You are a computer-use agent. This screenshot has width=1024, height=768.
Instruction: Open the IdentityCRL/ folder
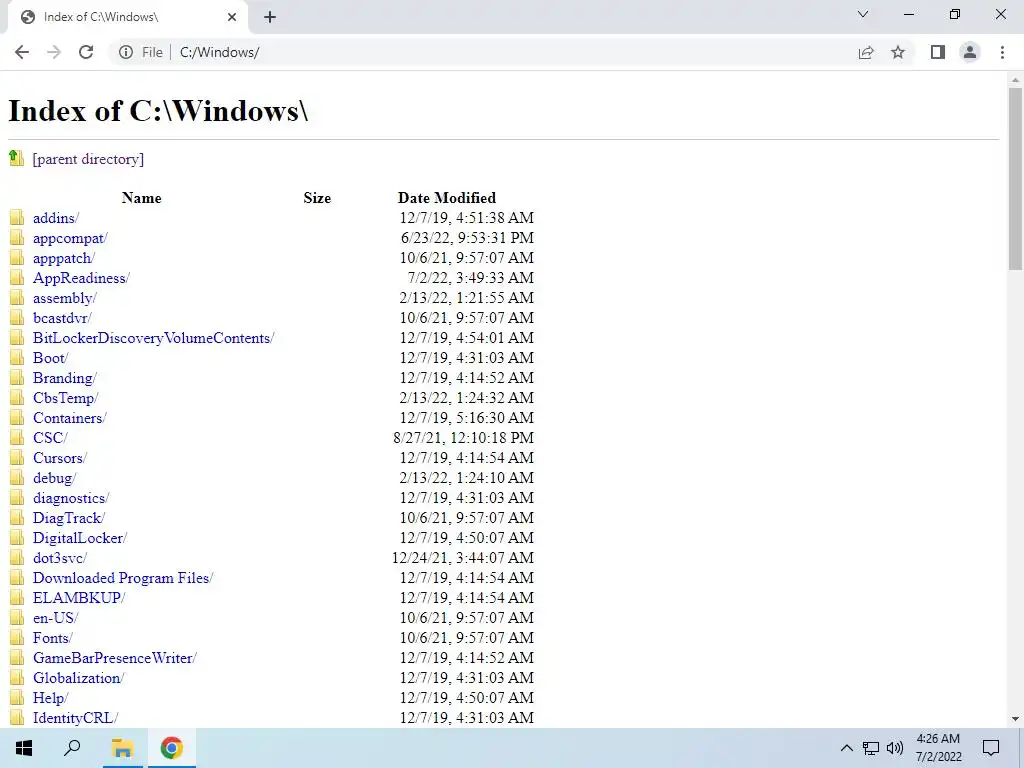click(75, 718)
